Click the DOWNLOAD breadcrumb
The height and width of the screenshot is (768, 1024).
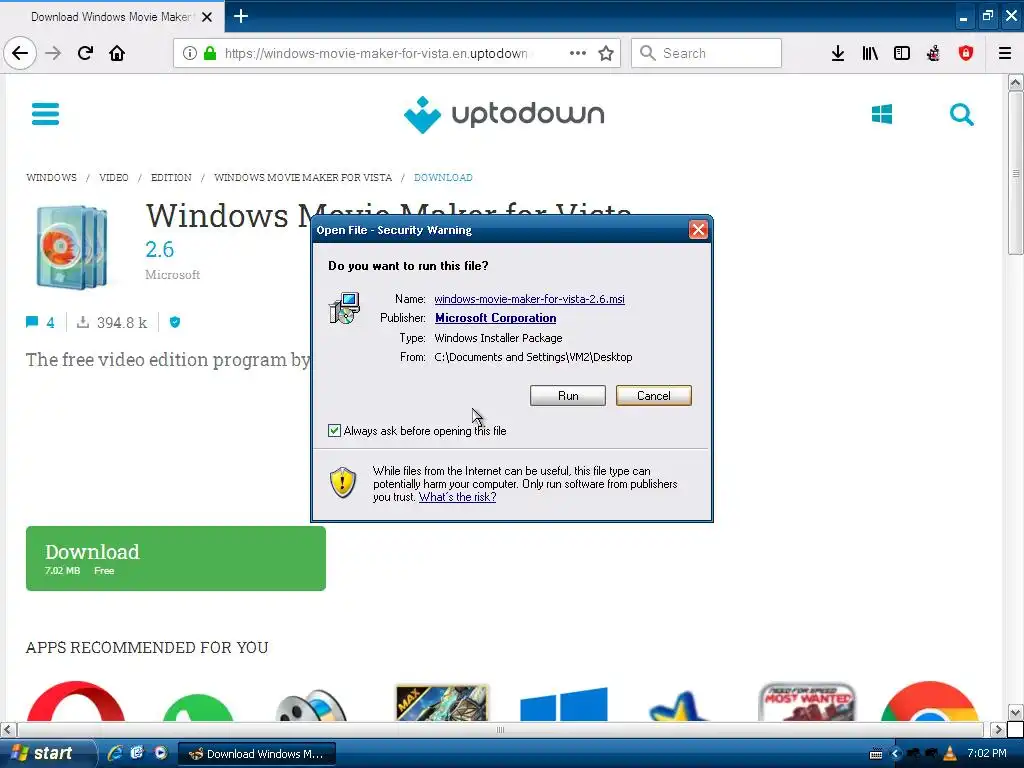(x=443, y=178)
